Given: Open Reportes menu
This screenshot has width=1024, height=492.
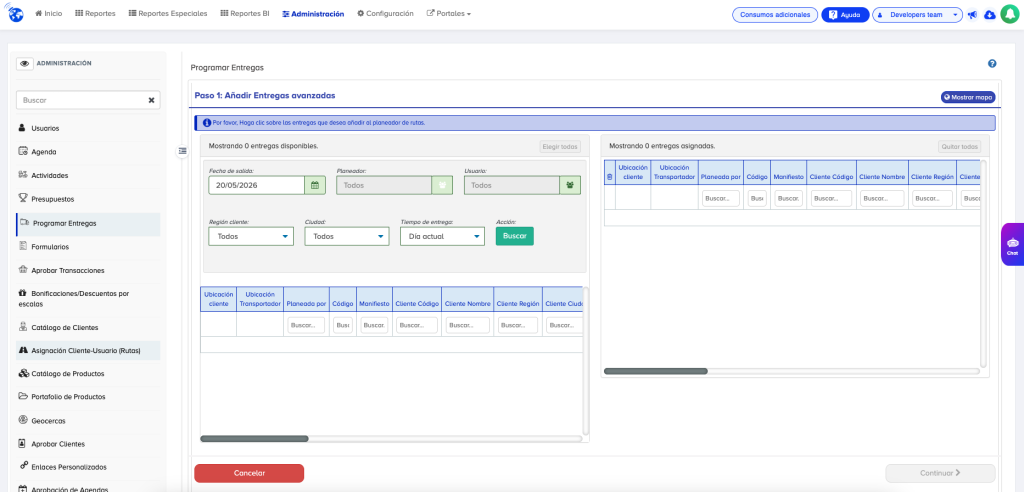Looking at the screenshot, I should click(x=95, y=14).
